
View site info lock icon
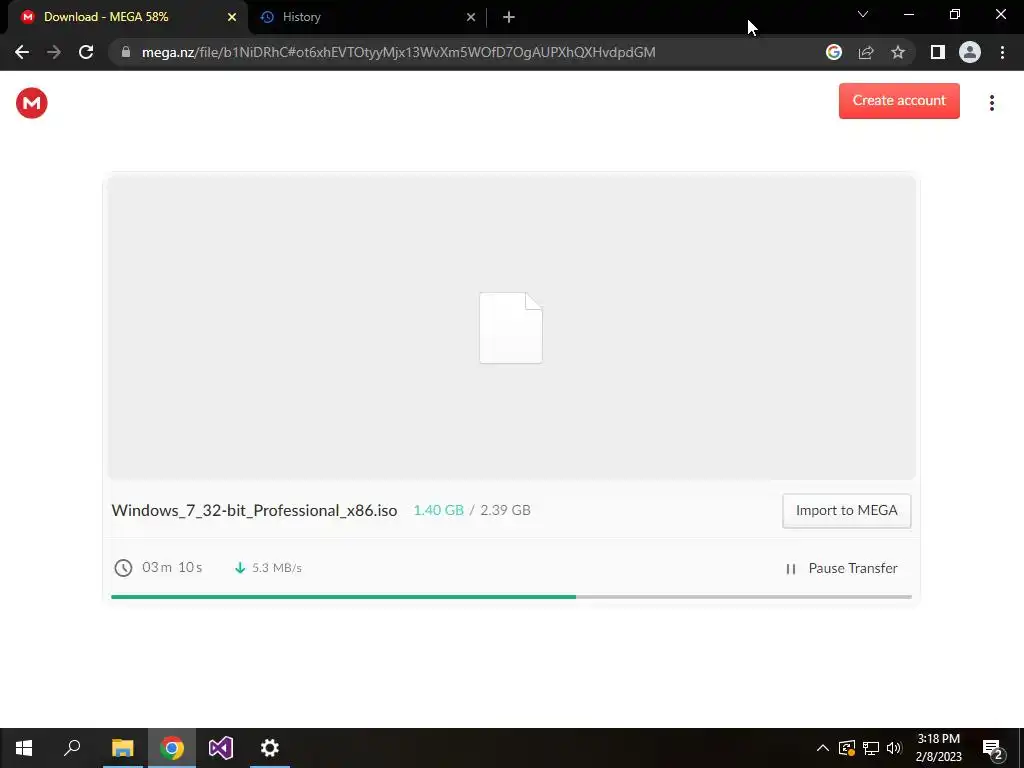126,52
